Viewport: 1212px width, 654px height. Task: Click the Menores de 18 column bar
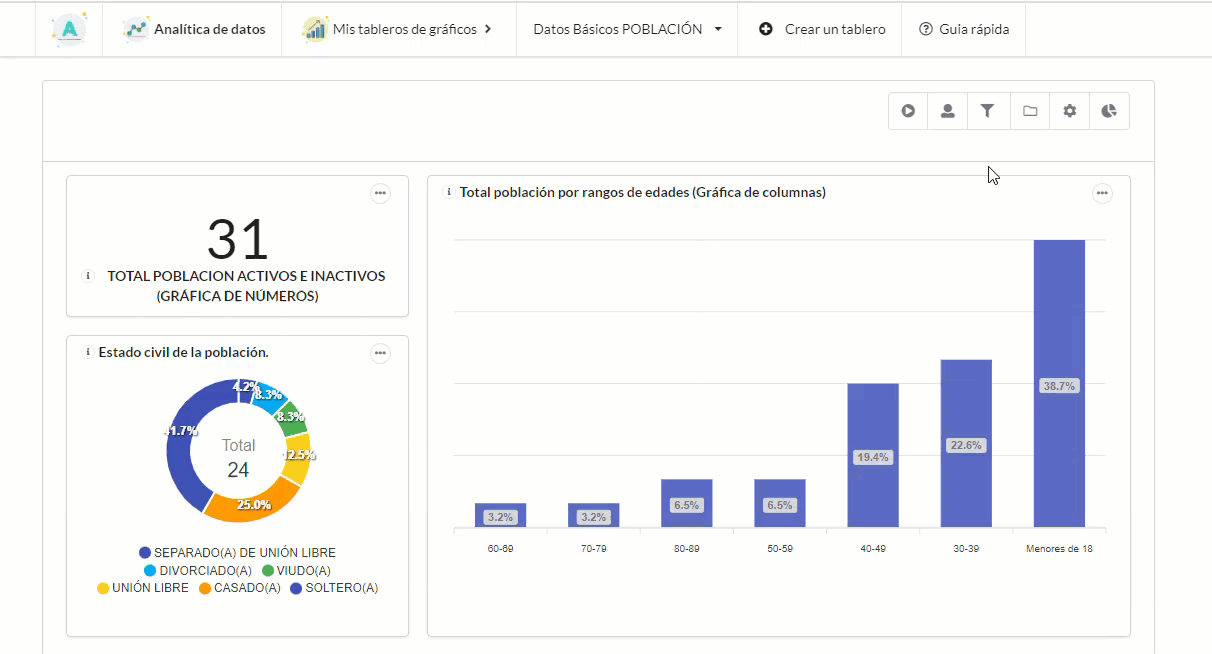point(1059,383)
